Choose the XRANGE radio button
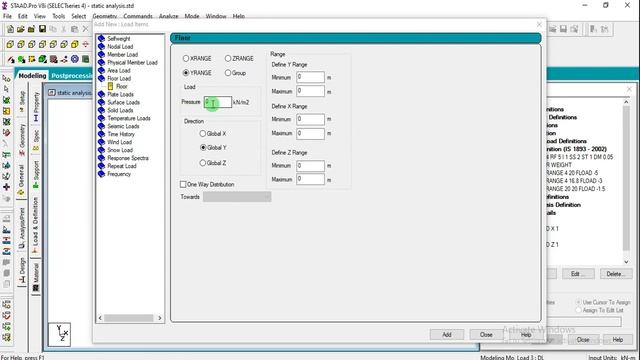This screenshot has width=640, height=360. pyautogui.click(x=186, y=58)
